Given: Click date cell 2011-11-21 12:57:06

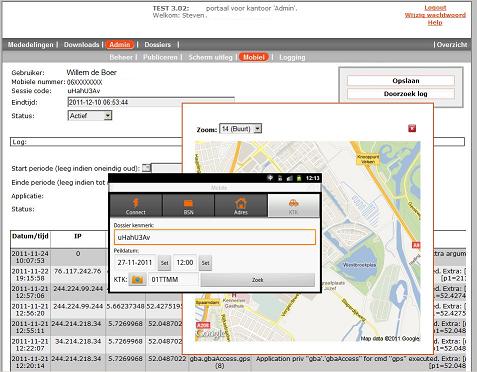Looking at the screenshot, I should (30, 292).
